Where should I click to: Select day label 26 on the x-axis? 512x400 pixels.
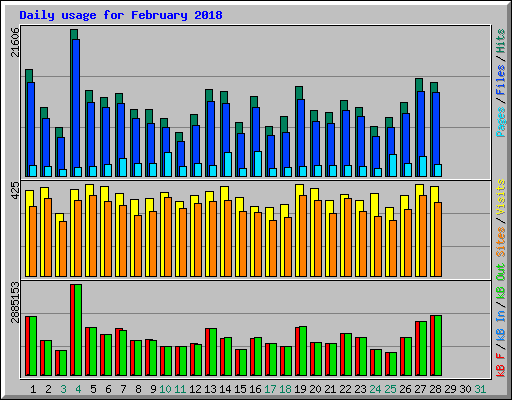tap(405, 389)
